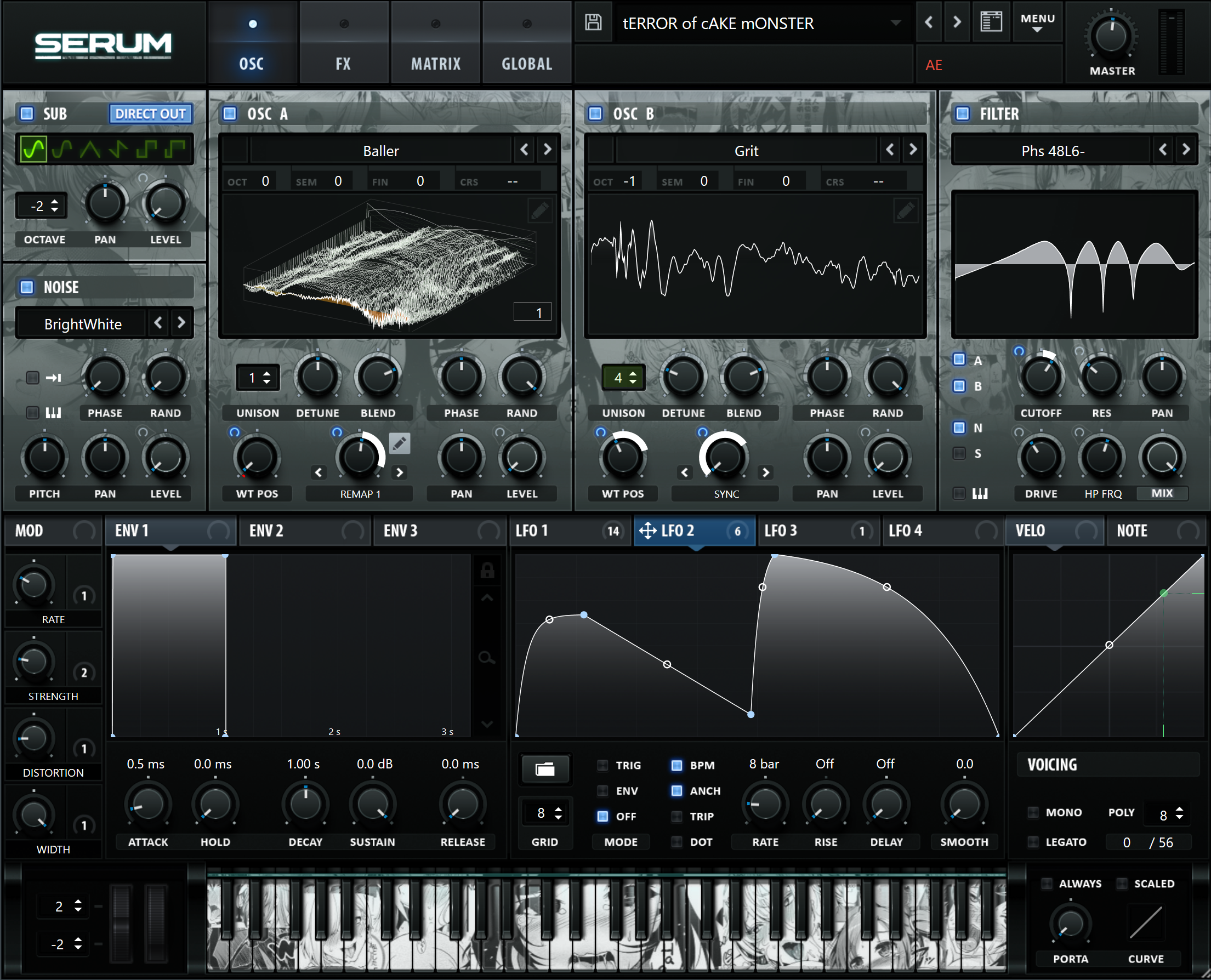Open the BrightWhite noise selector
Image resolution: width=1211 pixels, height=980 pixels.
tap(83, 323)
